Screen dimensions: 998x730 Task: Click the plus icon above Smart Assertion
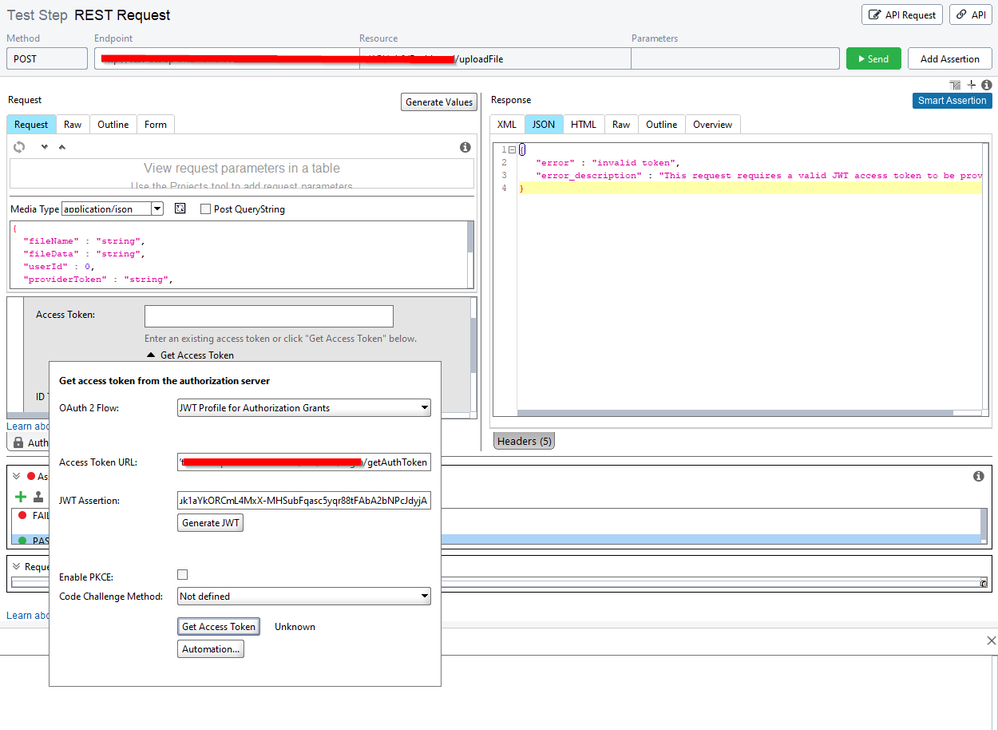pyautogui.click(x=971, y=85)
